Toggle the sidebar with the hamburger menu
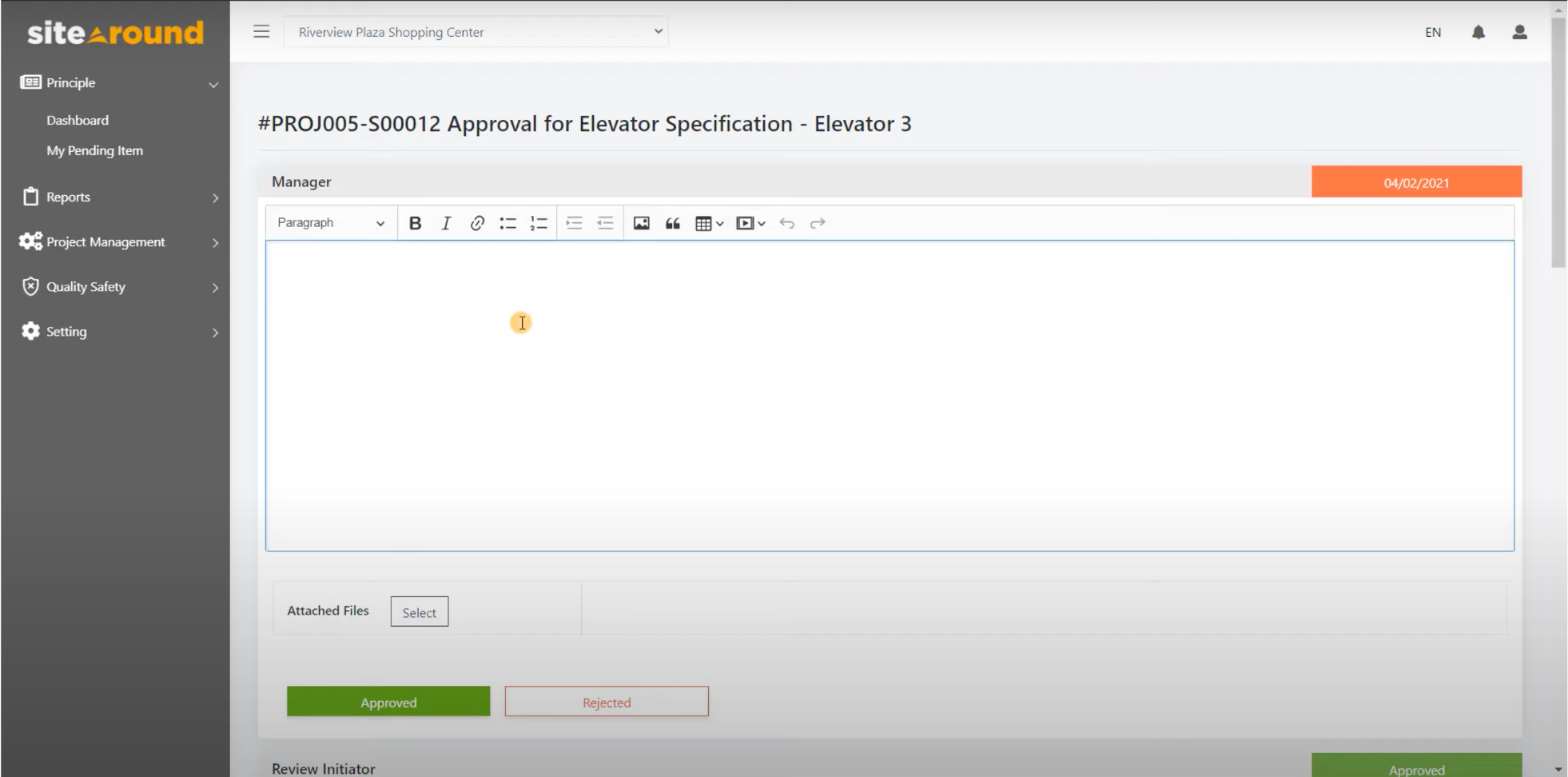The height and width of the screenshot is (777, 1568). [261, 32]
